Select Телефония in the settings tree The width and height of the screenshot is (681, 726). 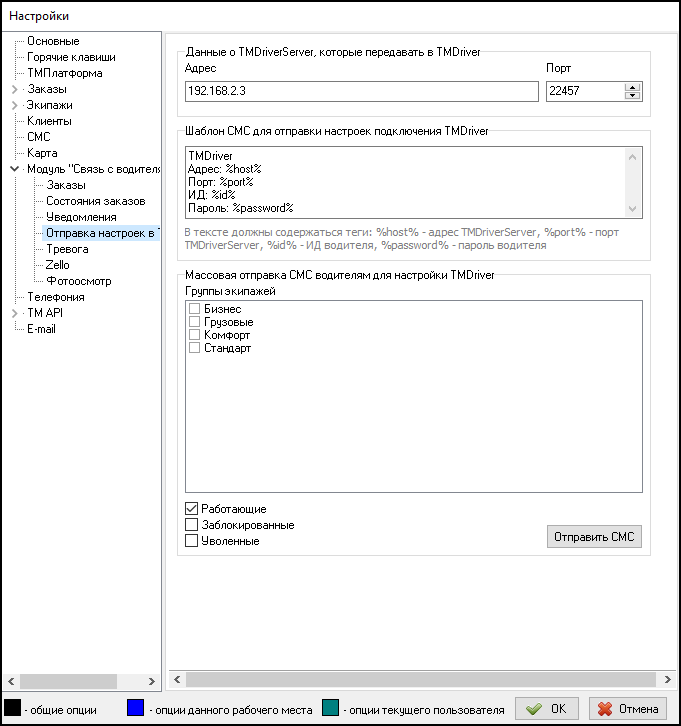coord(56,297)
